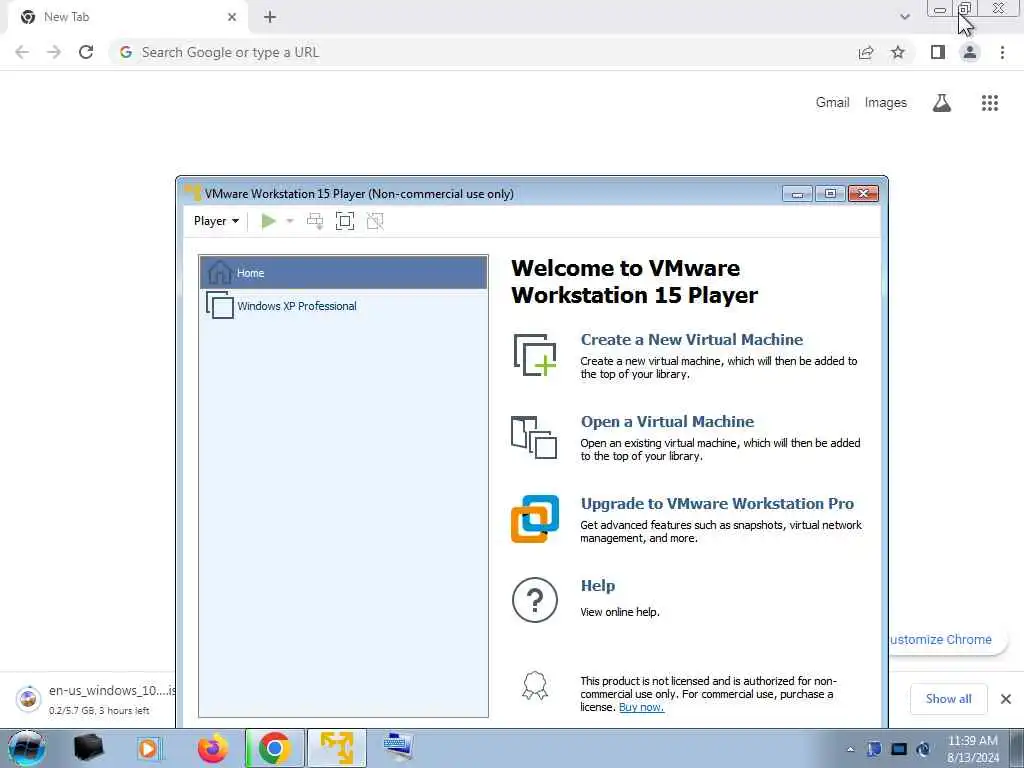Click Send Ctrl+Alt+Del toolbar icon
This screenshot has width=1024, height=768.
[315, 221]
